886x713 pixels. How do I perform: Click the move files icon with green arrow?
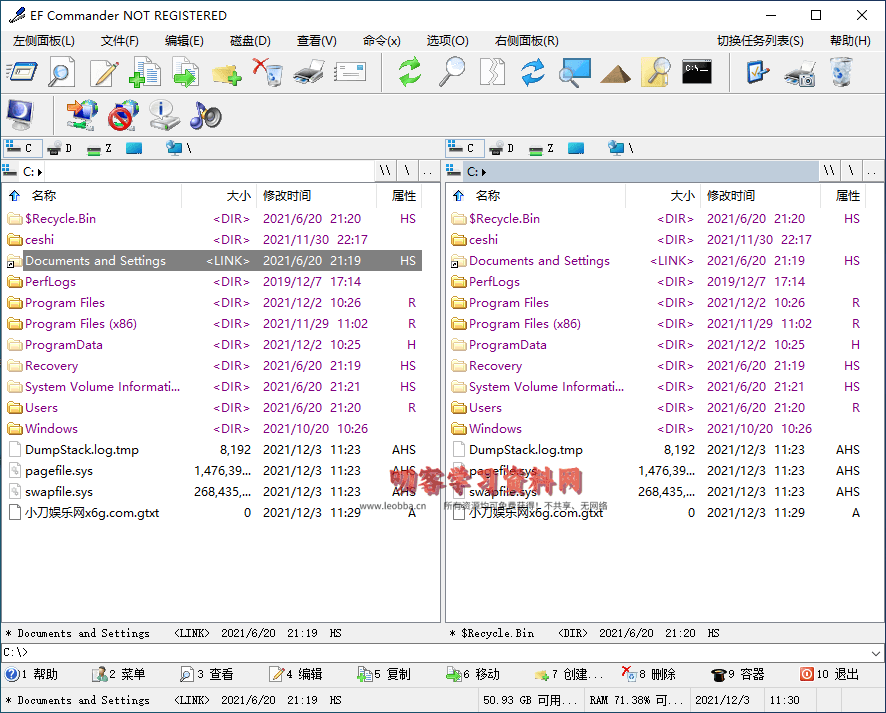pyautogui.click(x=185, y=73)
